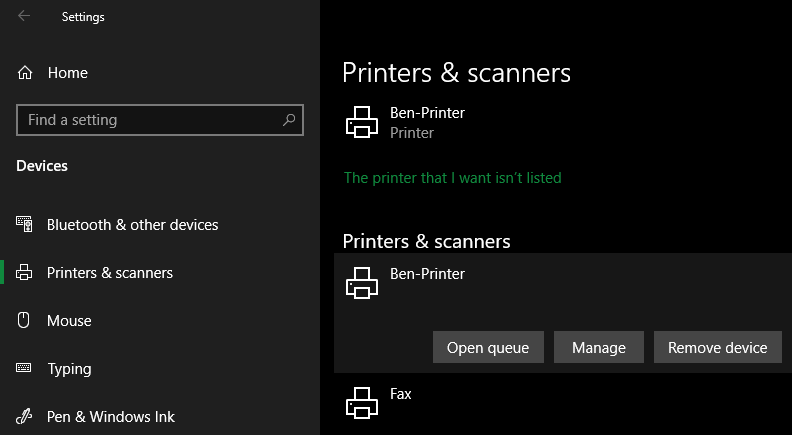Viewport: 792px width, 435px height.
Task: Click "The printer that I want isn't listed"
Action: pyautogui.click(x=453, y=178)
